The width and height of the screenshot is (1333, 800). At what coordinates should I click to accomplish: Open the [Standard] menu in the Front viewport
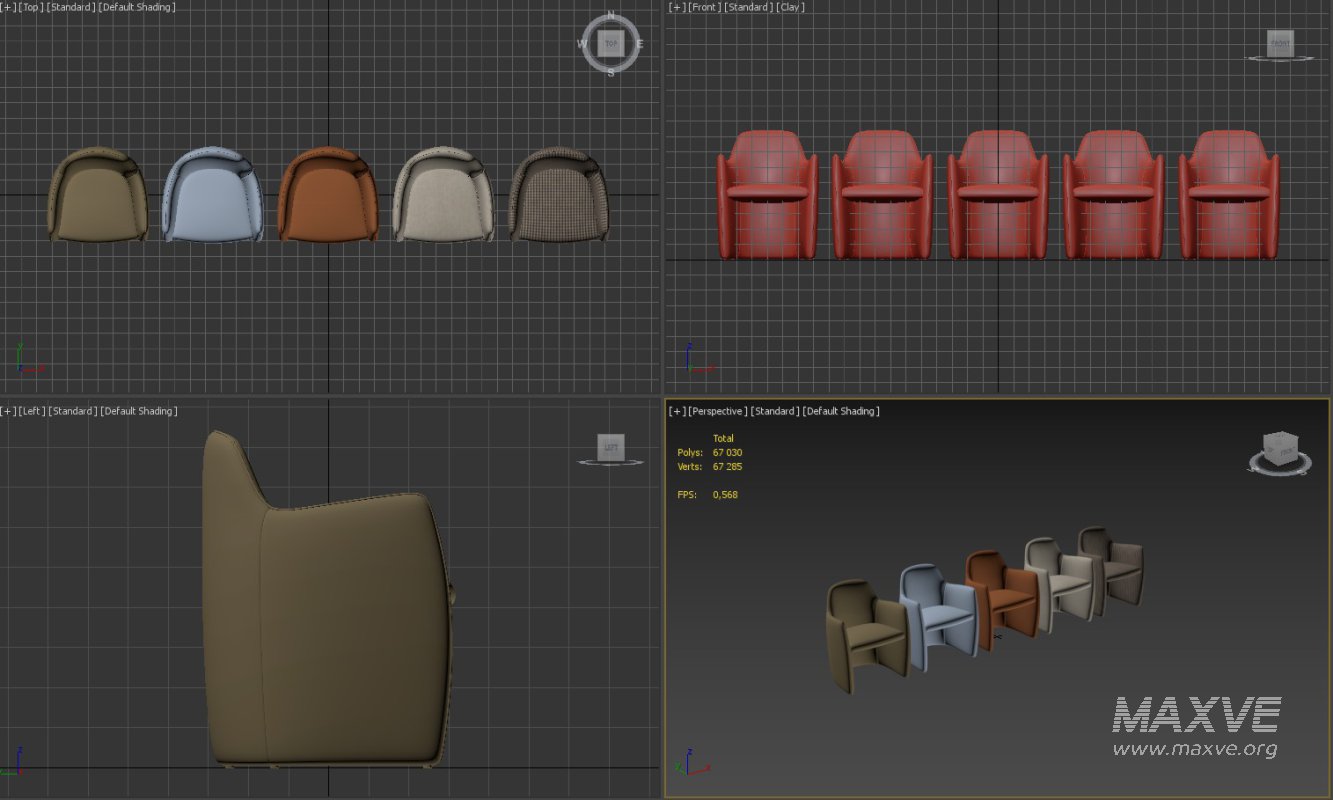748,7
